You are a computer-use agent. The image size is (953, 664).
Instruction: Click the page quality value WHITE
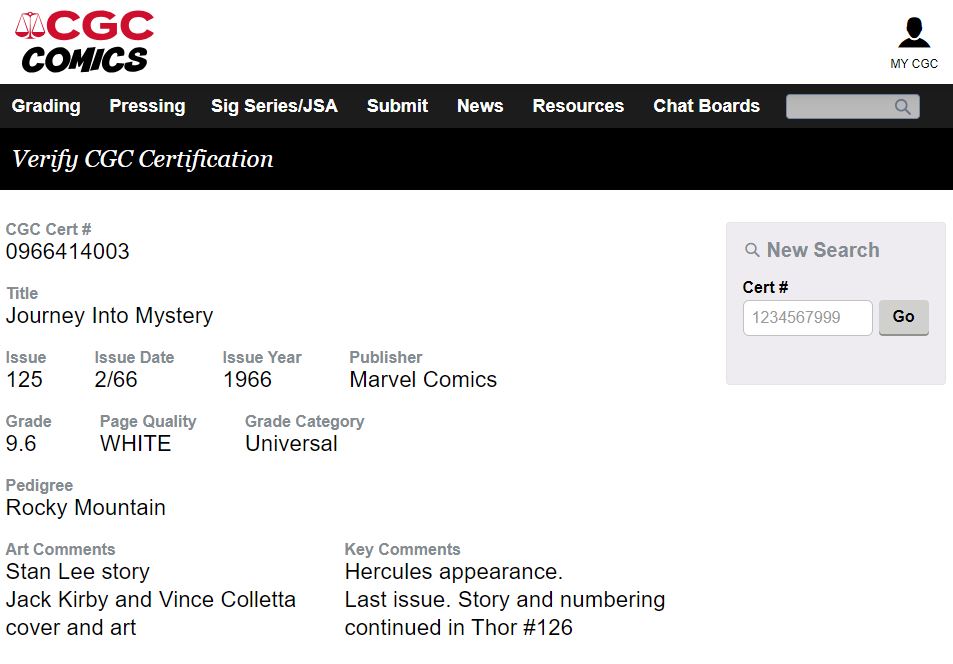coord(136,443)
